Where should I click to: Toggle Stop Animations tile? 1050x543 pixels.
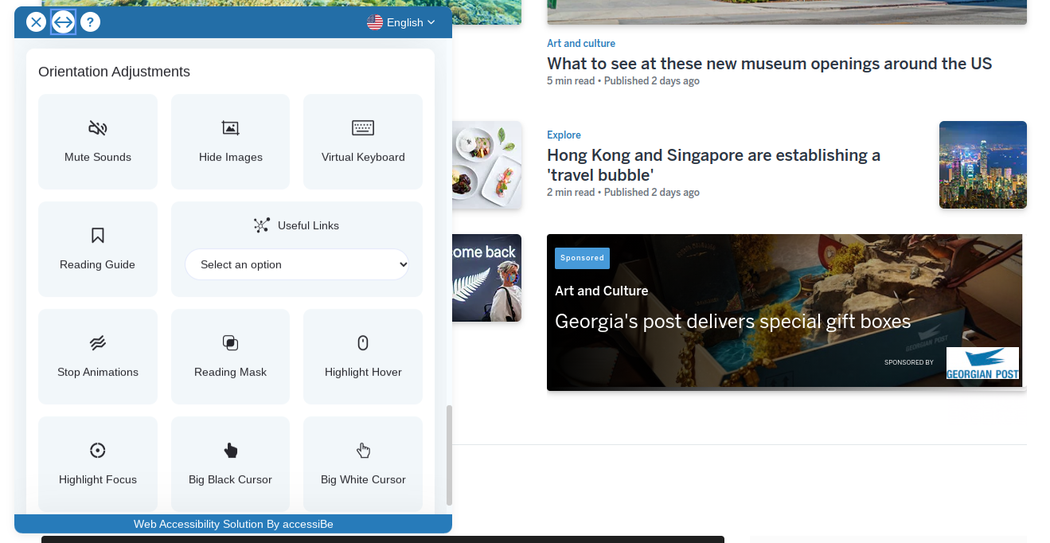tap(98, 356)
